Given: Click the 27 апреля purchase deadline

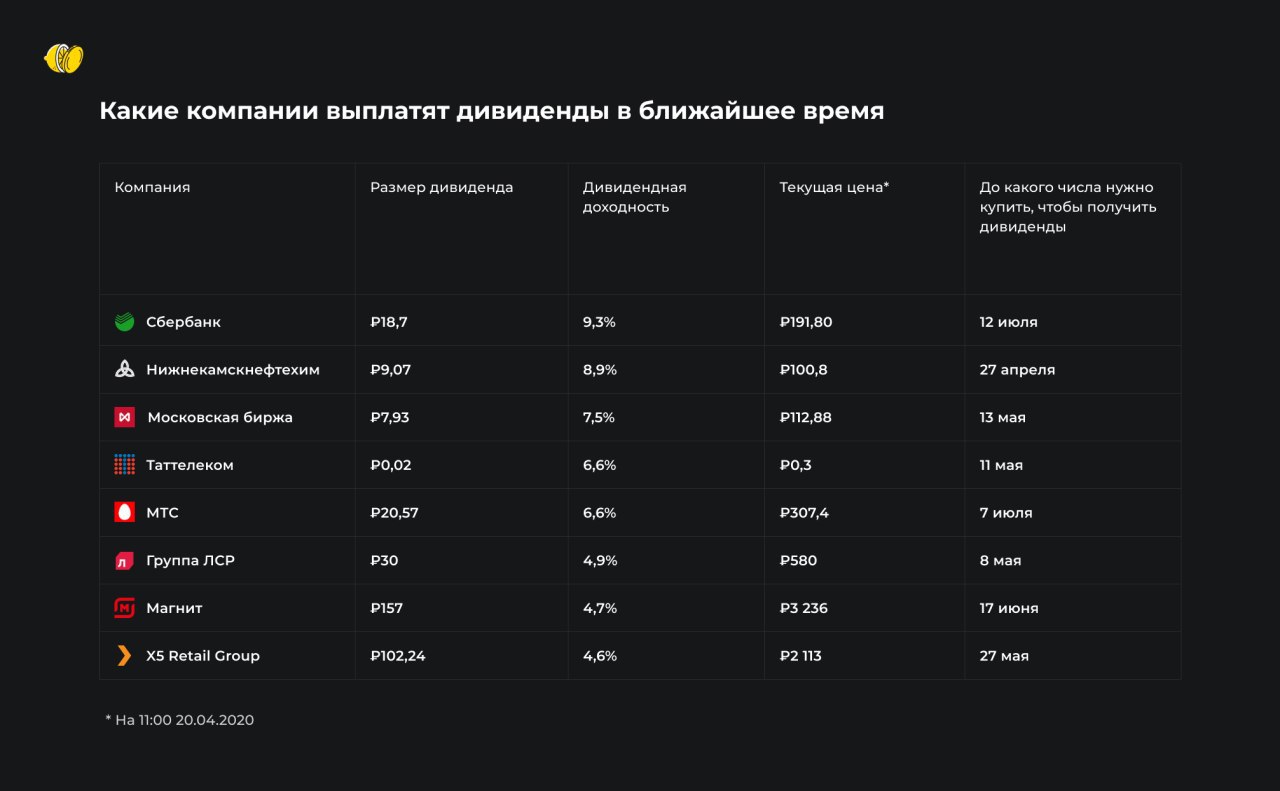Looking at the screenshot, I should point(1017,370).
